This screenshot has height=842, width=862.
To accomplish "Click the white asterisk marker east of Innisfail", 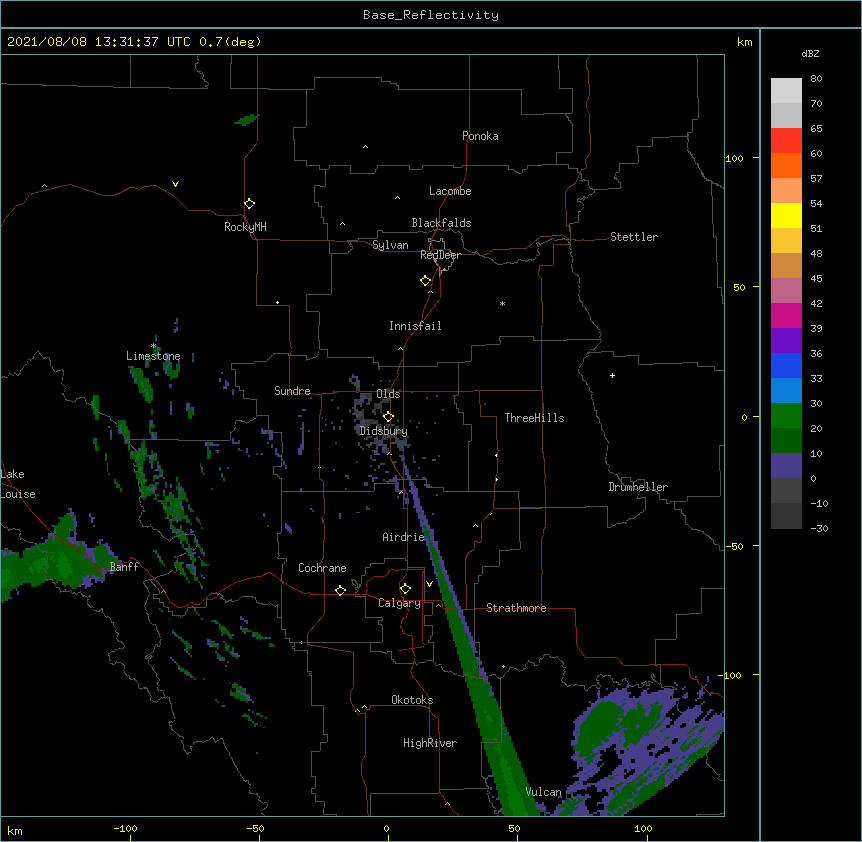I will tap(502, 303).
